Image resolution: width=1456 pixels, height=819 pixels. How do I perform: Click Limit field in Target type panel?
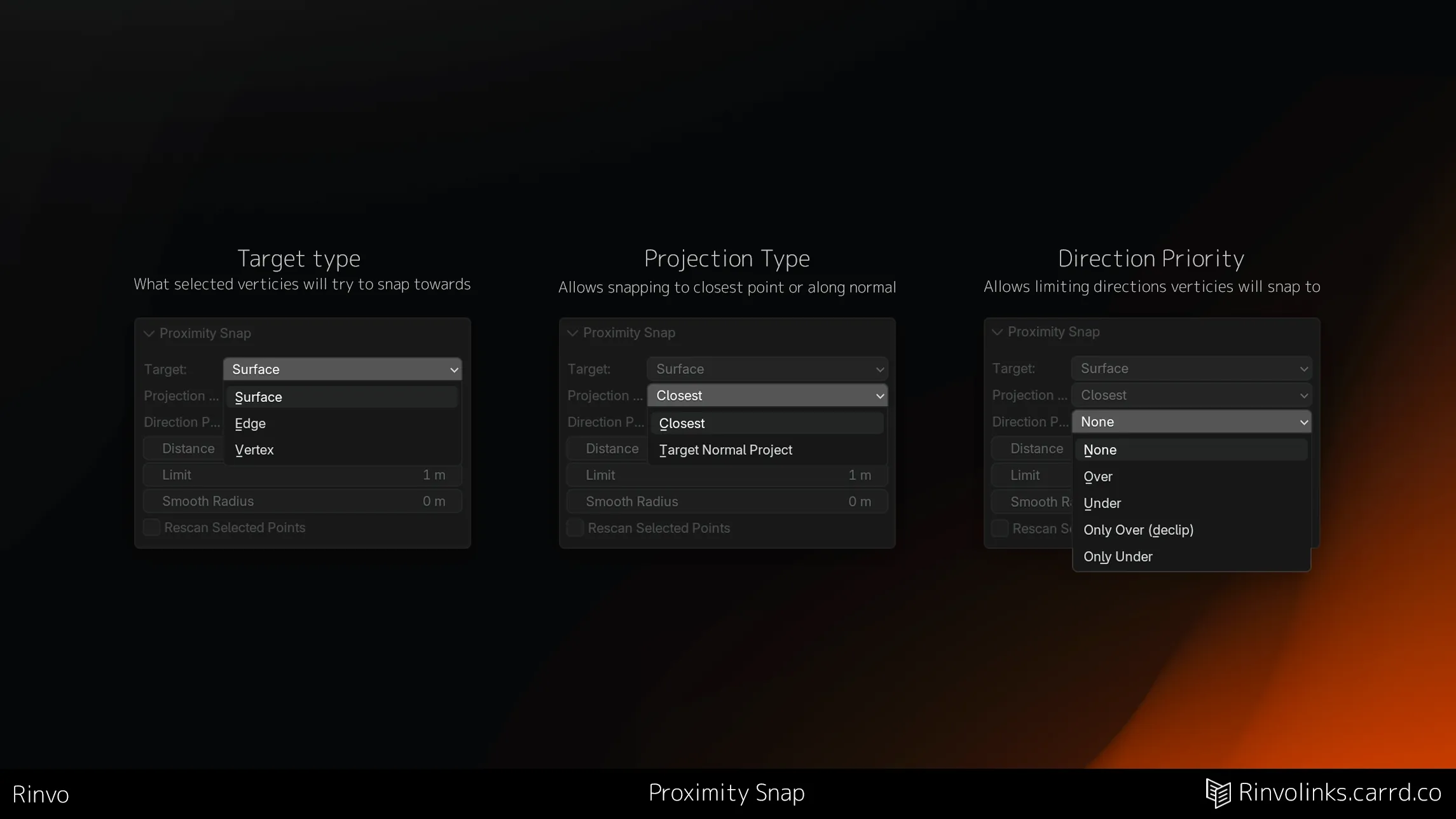(303, 475)
